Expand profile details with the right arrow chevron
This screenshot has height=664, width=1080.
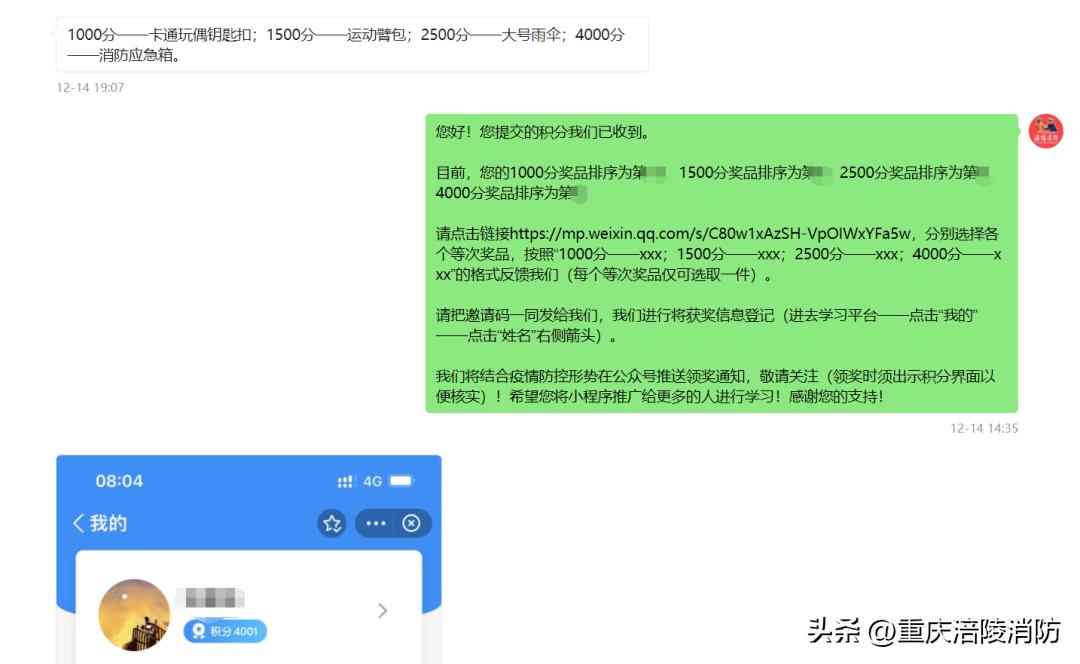381,610
